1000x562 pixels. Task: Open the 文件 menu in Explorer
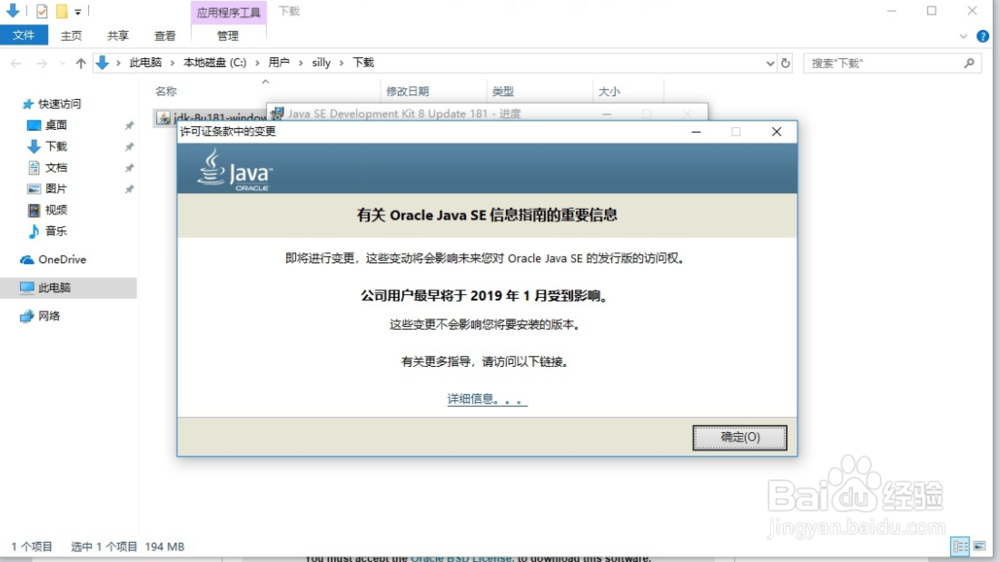[24, 35]
